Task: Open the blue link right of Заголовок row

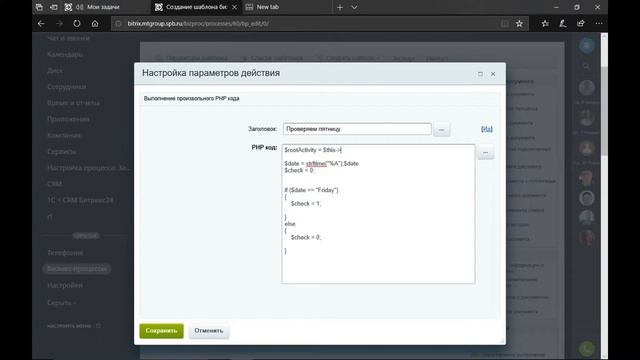Action: tap(487, 129)
